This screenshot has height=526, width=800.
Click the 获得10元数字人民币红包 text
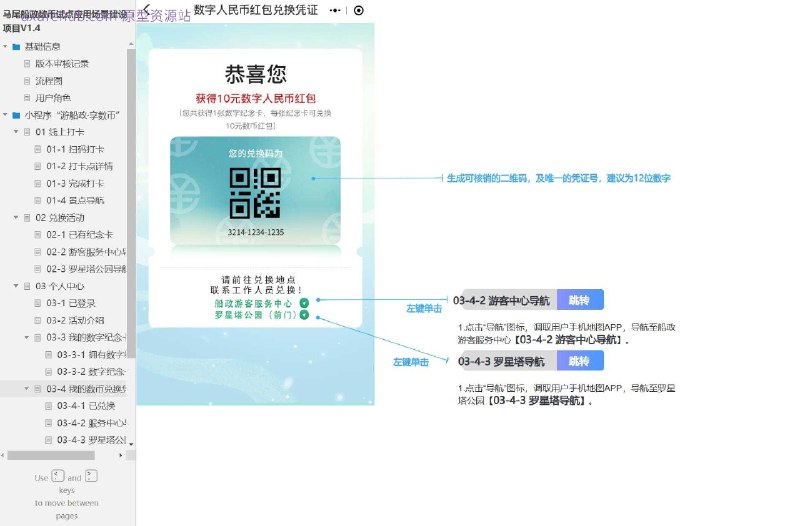click(x=256, y=98)
